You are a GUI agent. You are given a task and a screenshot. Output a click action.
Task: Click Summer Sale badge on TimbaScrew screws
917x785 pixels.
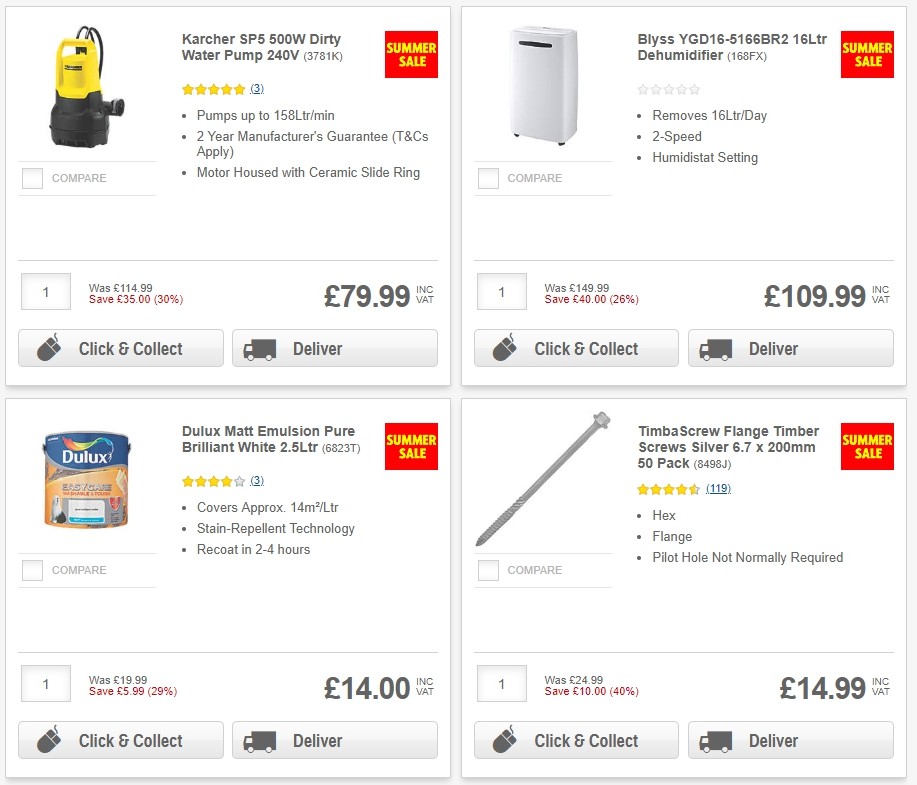click(x=867, y=446)
